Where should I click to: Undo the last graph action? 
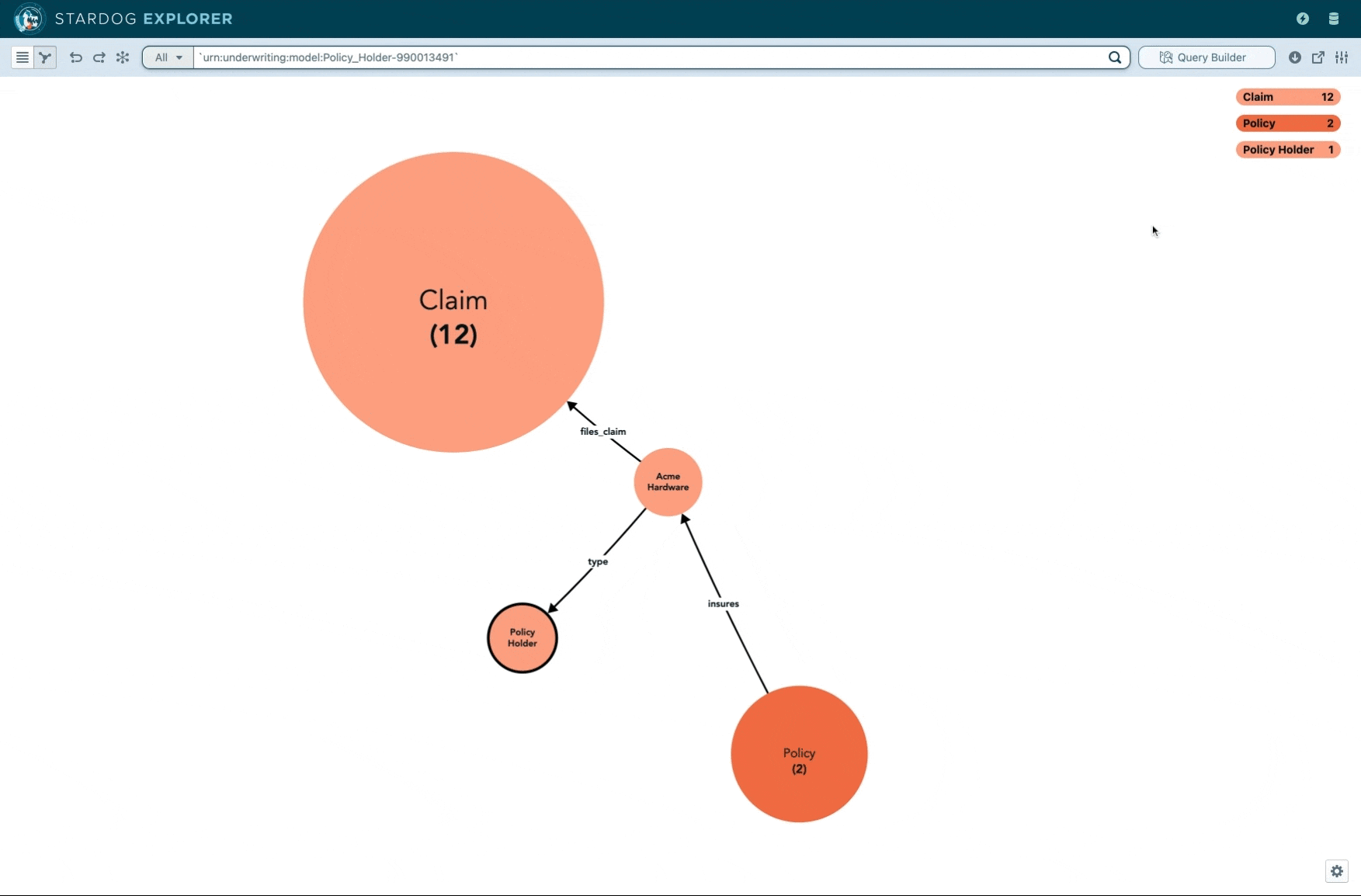(x=75, y=57)
